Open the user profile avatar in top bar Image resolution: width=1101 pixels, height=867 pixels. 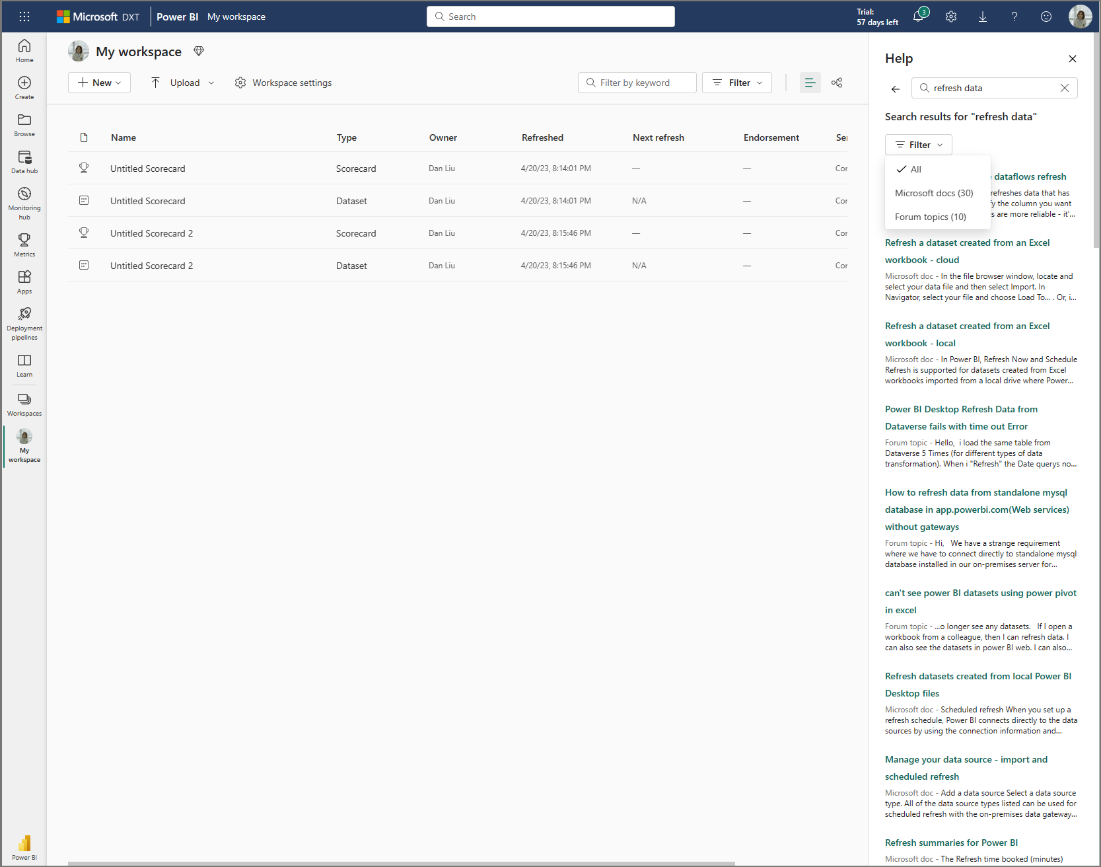coord(1079,16)
